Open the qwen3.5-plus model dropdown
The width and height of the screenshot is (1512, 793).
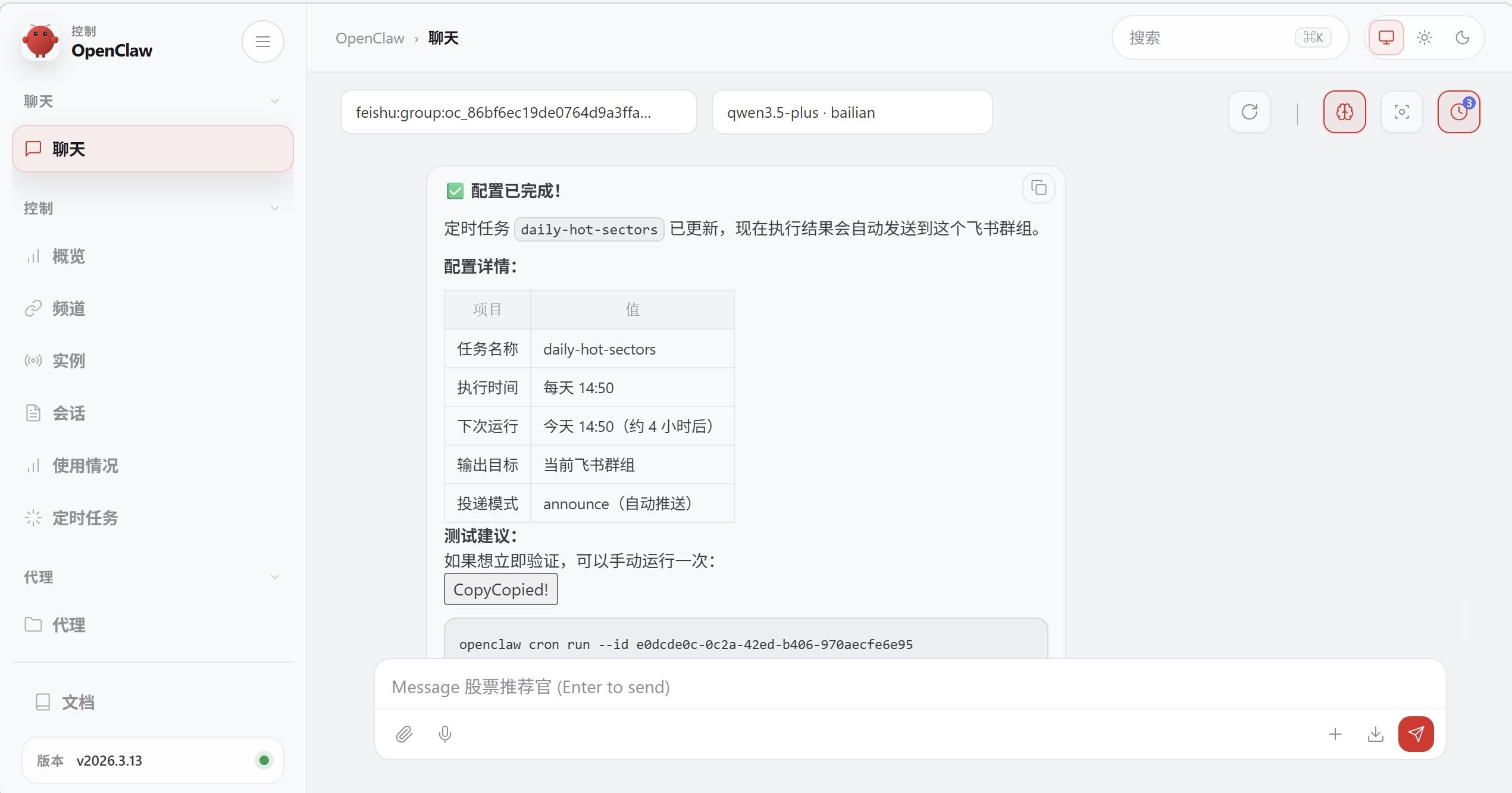pos(852,112)
